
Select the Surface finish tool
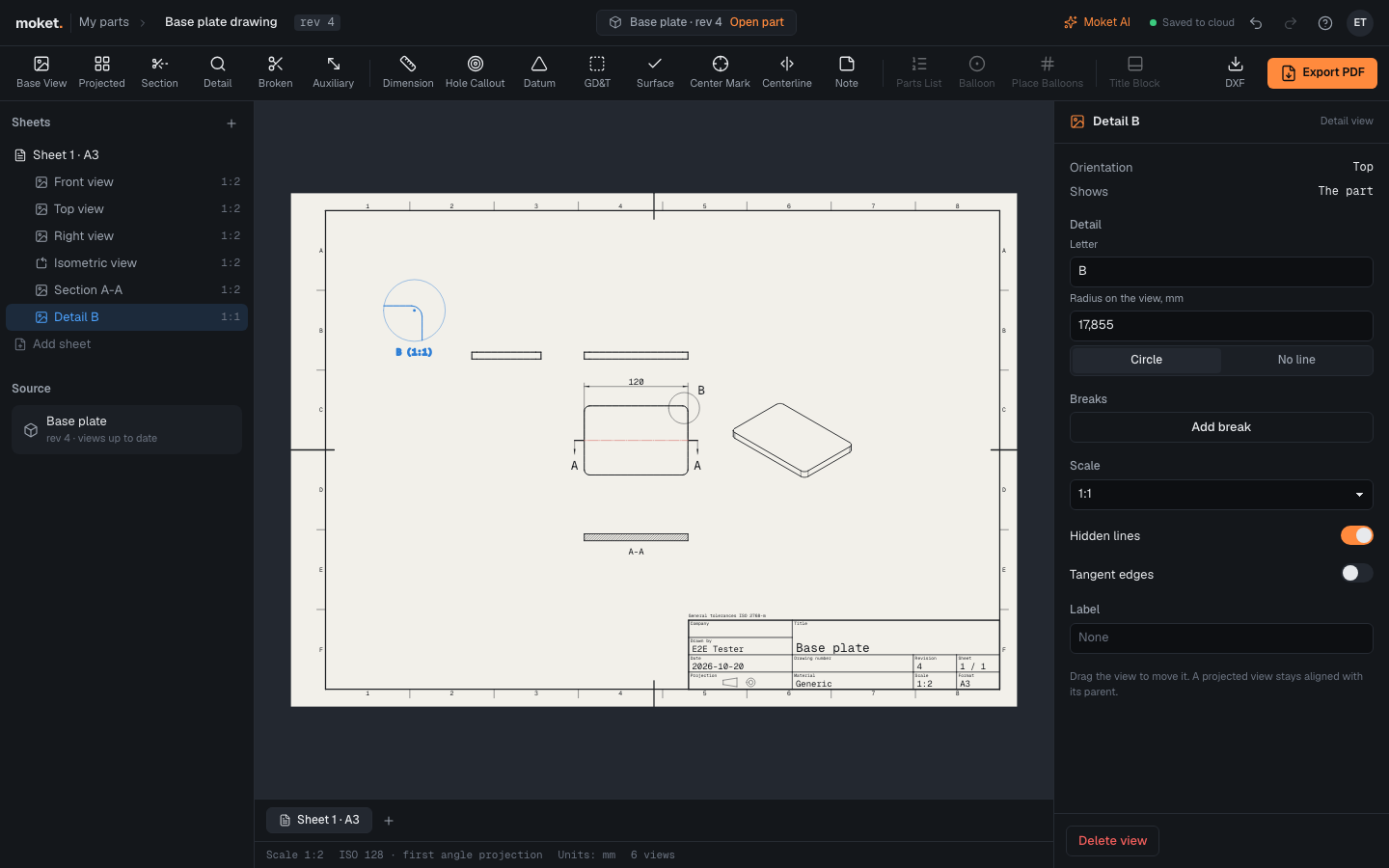[655, 72]
